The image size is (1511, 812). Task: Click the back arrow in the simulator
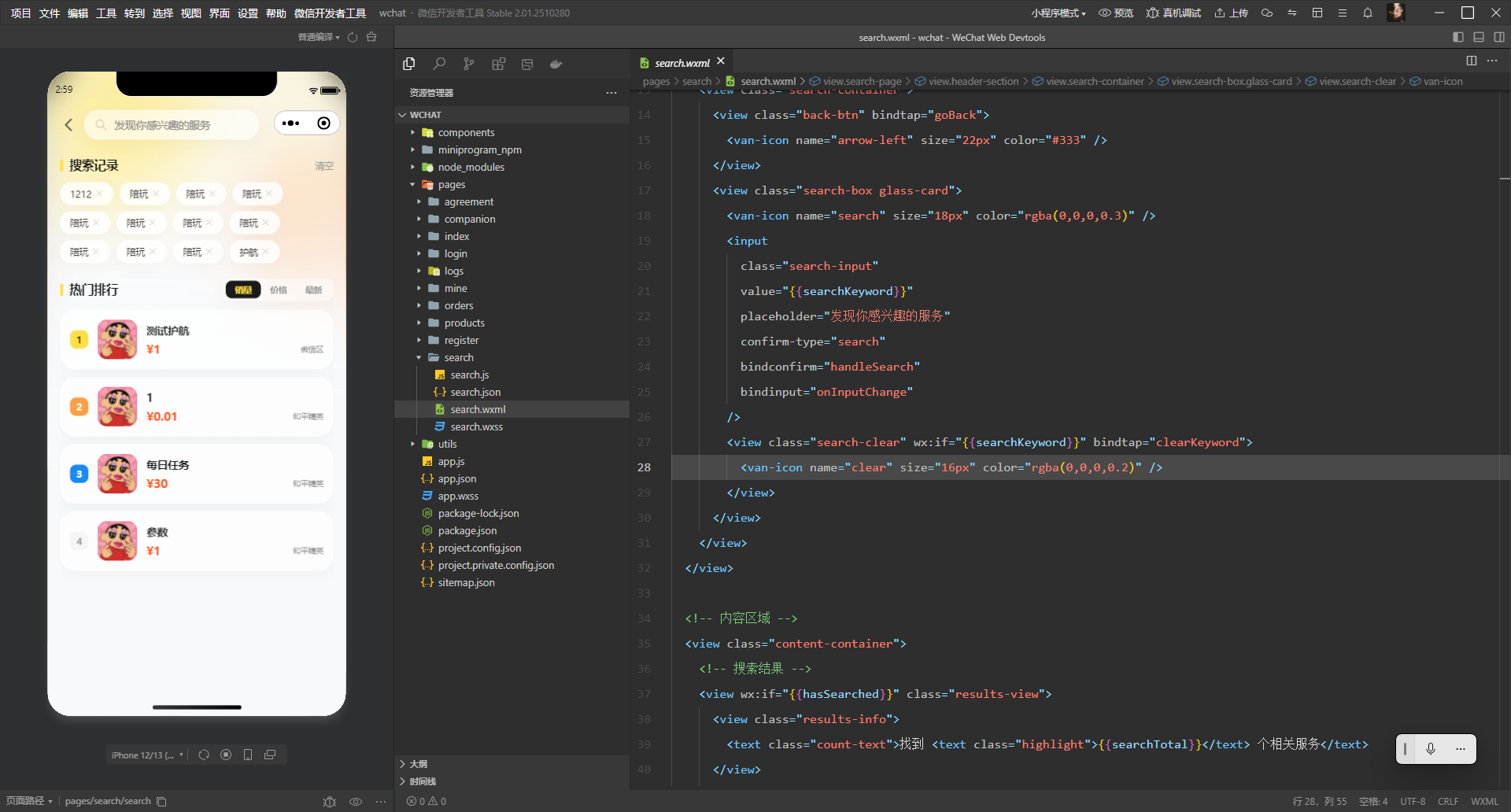click(x=68, y=124)
